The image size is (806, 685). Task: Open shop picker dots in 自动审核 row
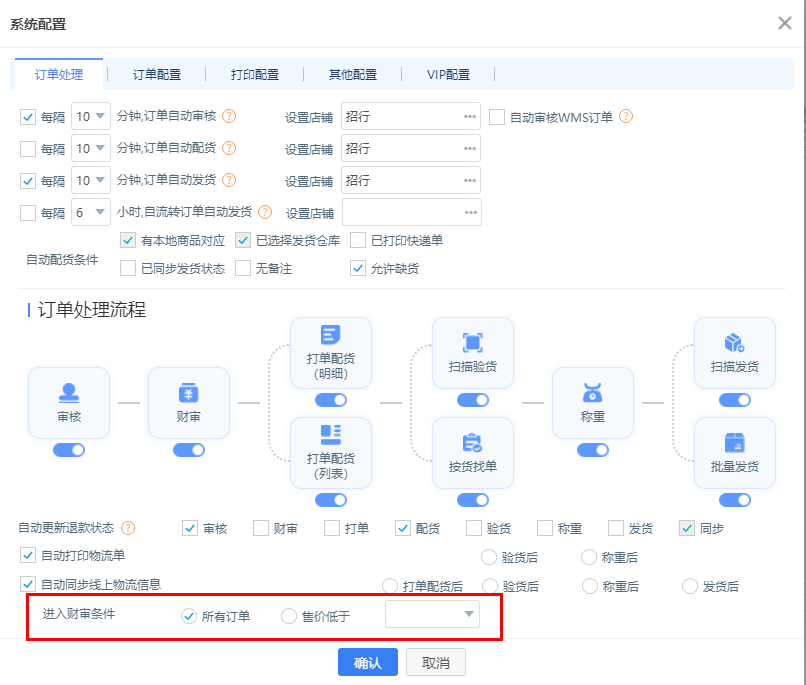470,117
